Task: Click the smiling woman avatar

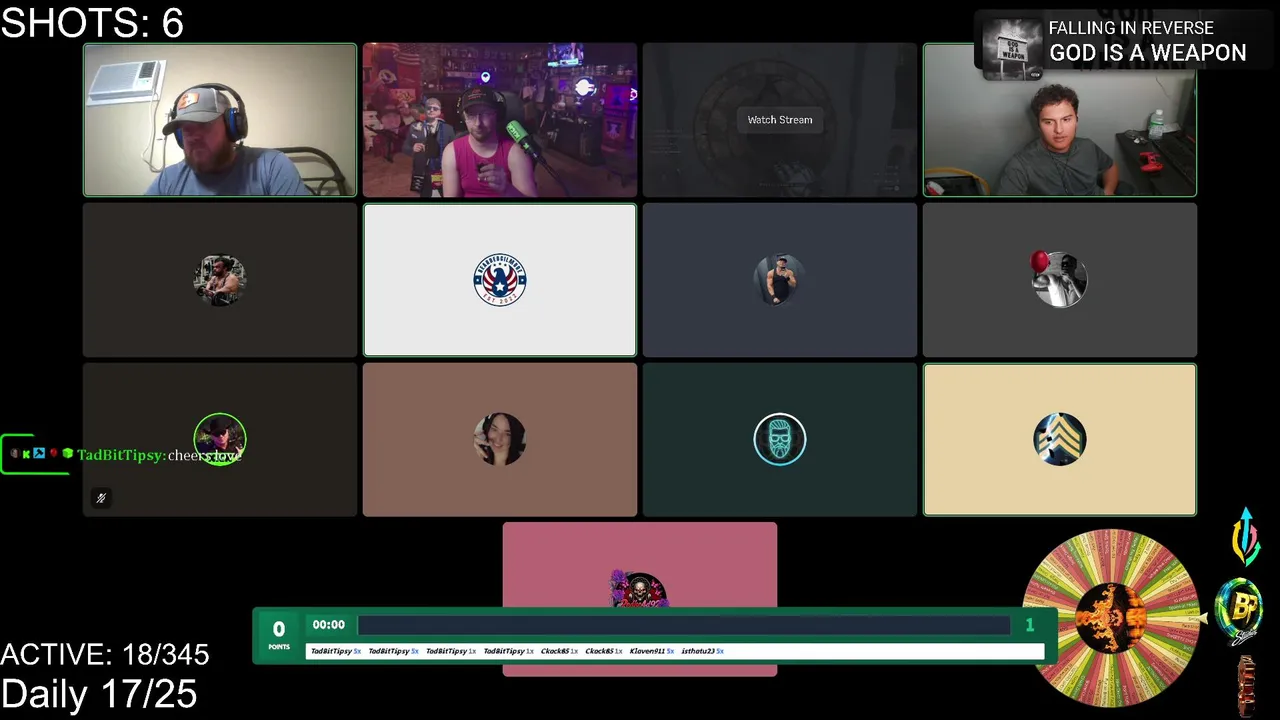Action: tap(500, 440)
